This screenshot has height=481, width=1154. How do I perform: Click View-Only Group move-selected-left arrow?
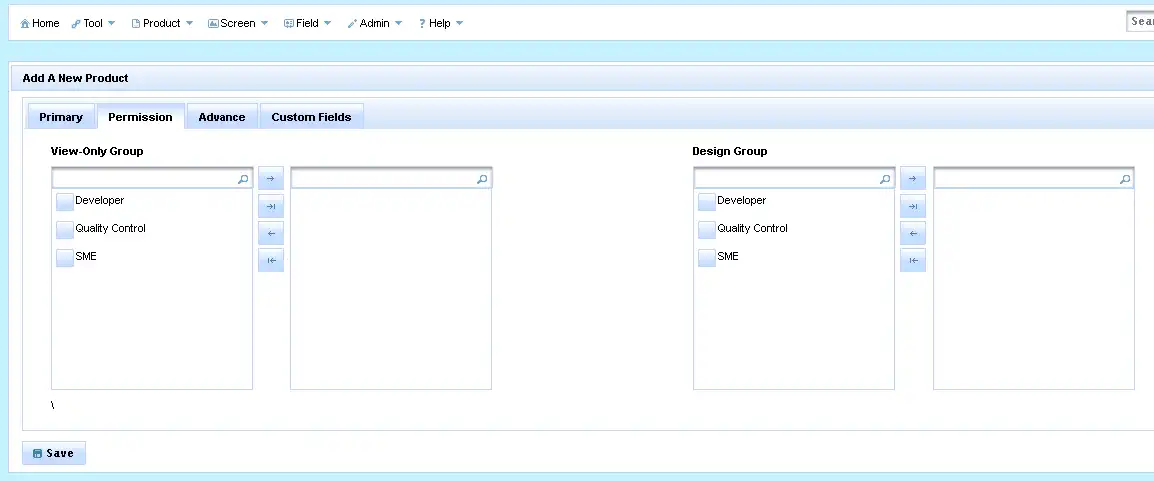pos(271,233)
